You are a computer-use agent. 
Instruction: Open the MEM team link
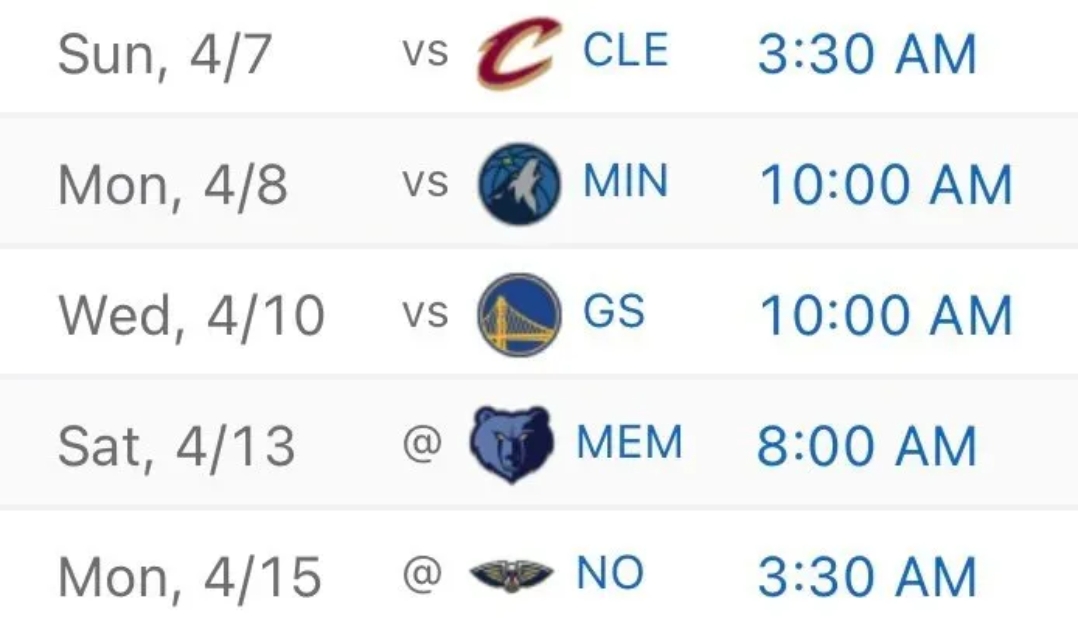pos(629,442)
